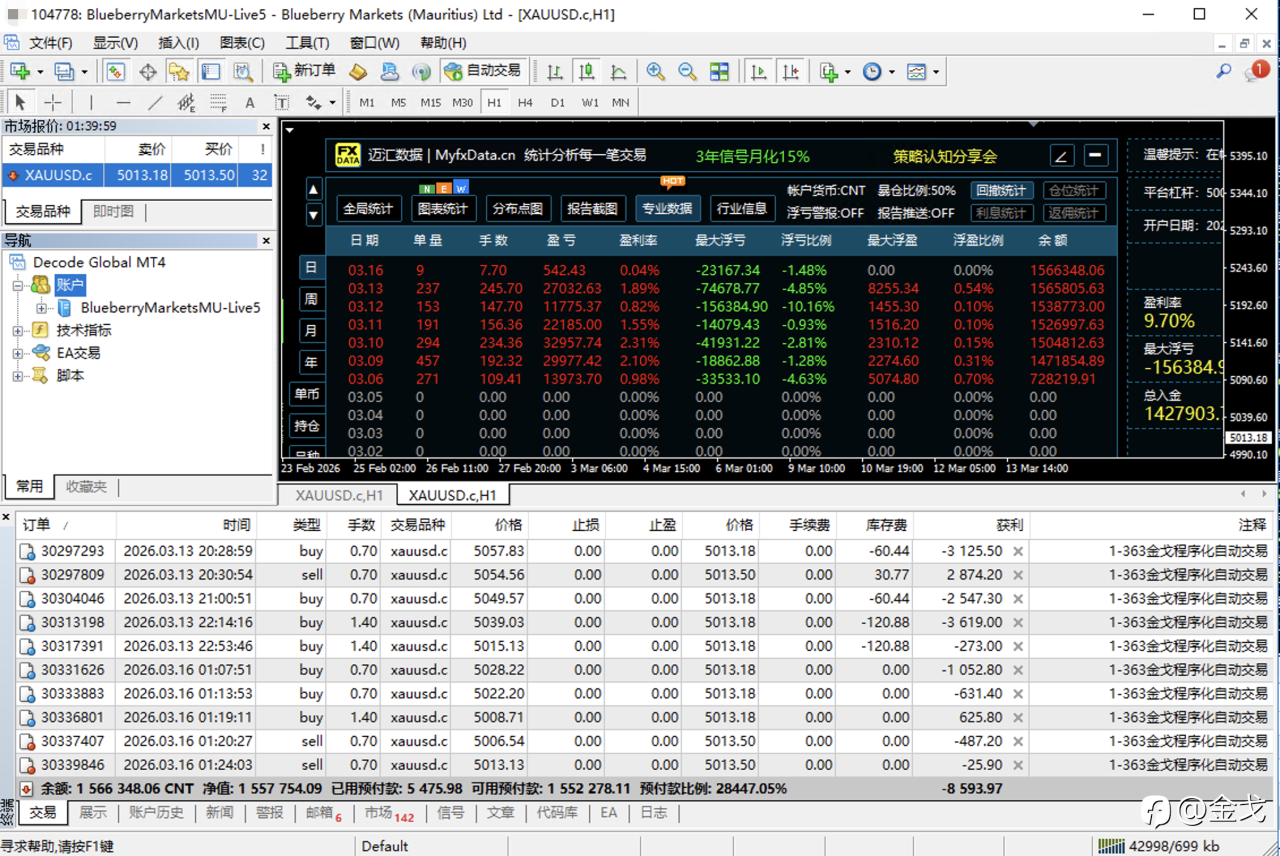Click the 新订单 (New Order) toolbar button

point(305,71)
